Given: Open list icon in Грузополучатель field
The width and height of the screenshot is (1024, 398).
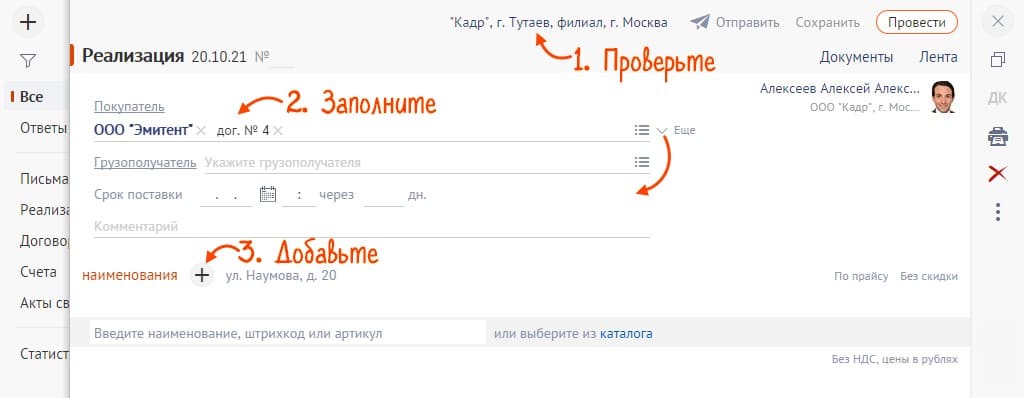Looking at the screenshot, I should click(x=641, y=162).
